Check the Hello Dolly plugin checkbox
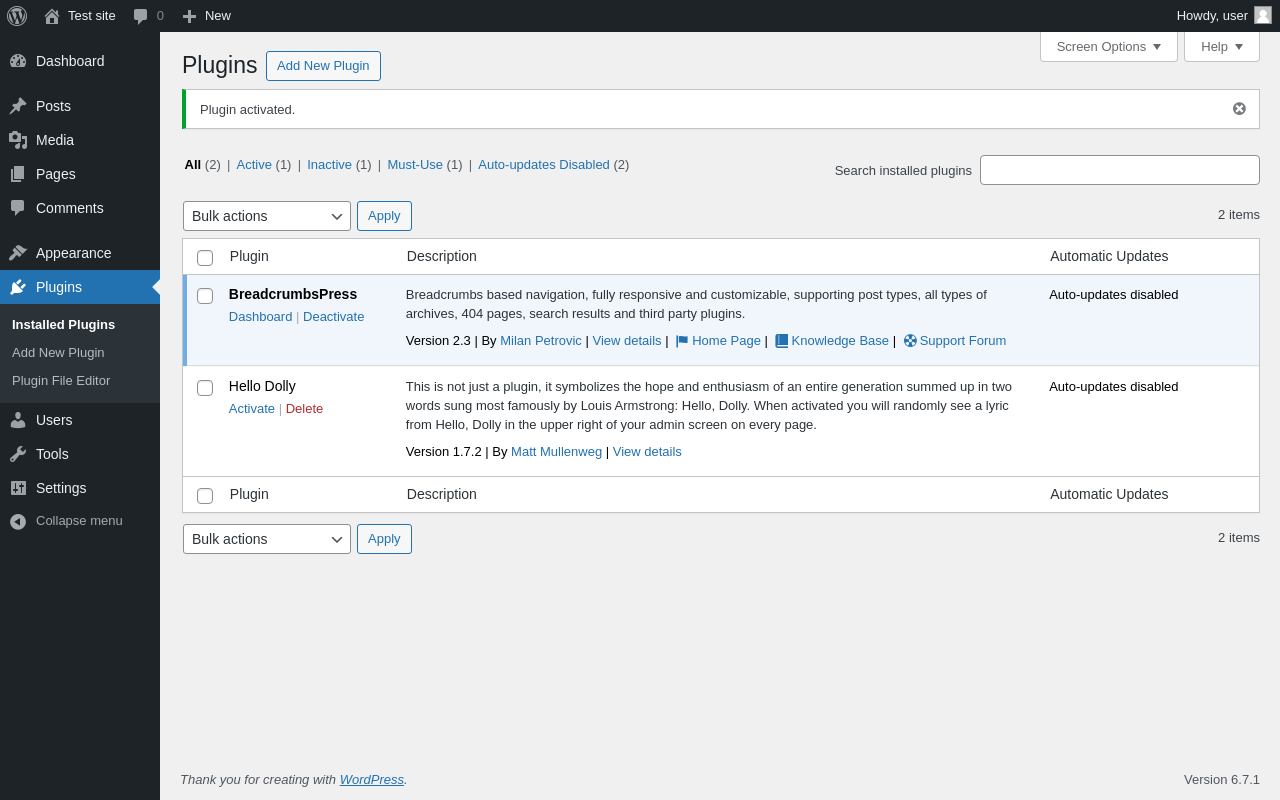This screenshot has width=1280, height=800. click(205, 388)
